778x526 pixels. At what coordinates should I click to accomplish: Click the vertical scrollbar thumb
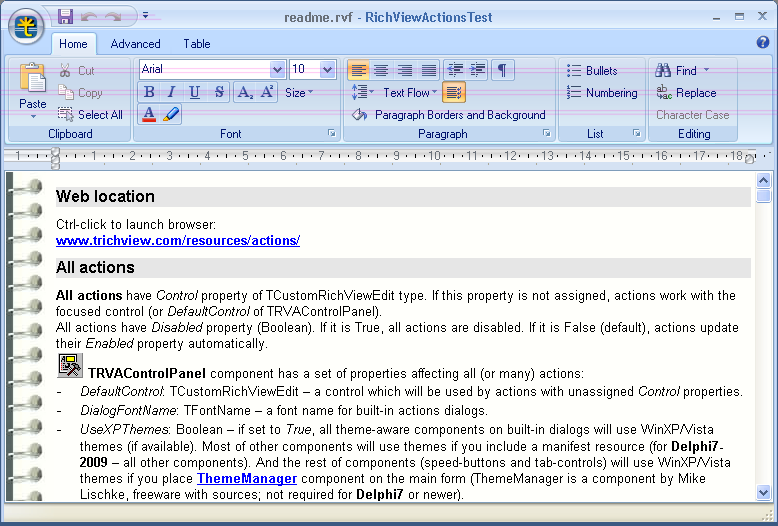[x=763, y=196]
